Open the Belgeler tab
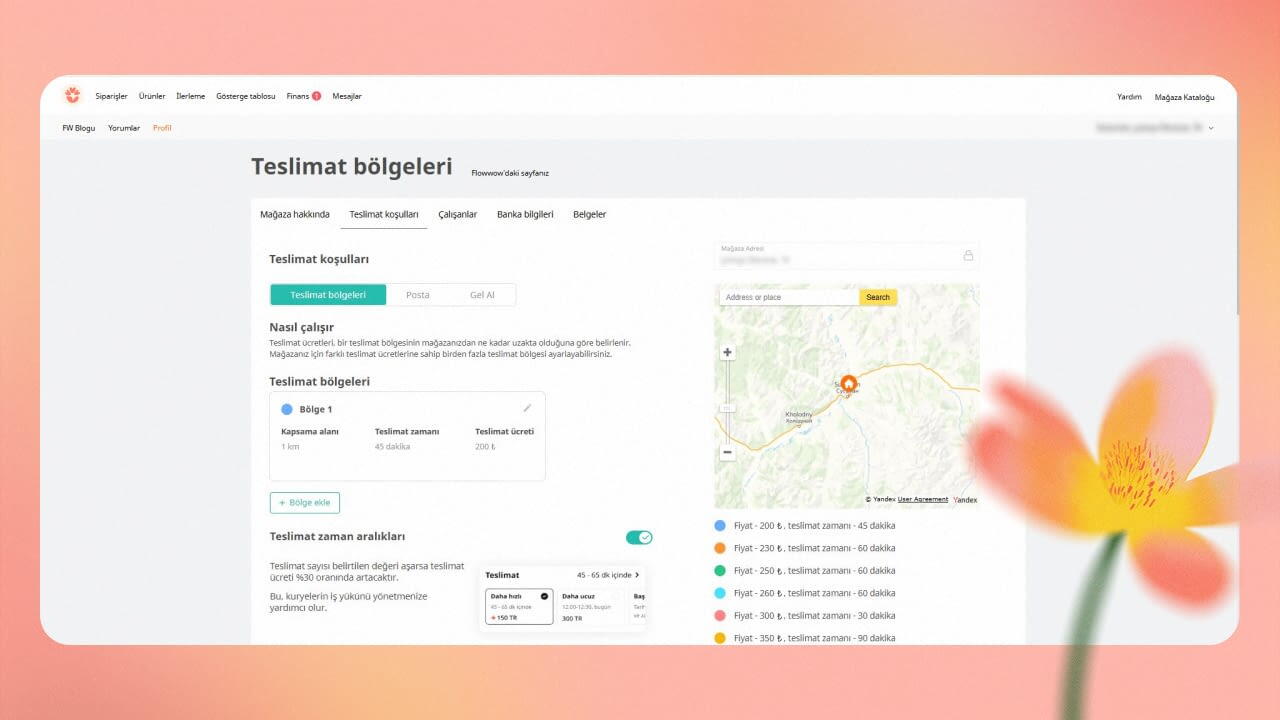This screenshot has height=720, width=1280. 589,214
